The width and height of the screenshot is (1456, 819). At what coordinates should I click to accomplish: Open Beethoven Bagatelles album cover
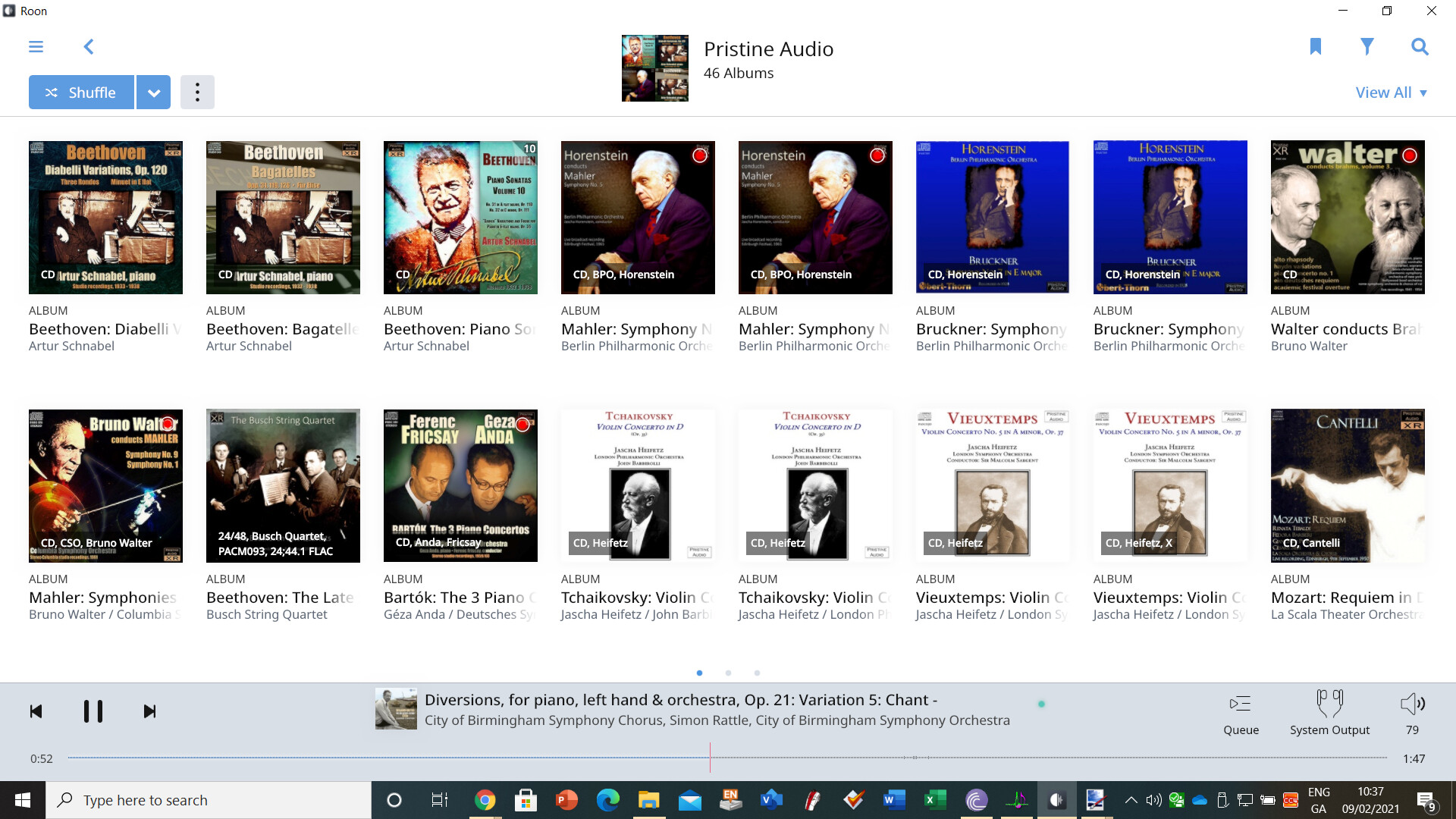283,218
